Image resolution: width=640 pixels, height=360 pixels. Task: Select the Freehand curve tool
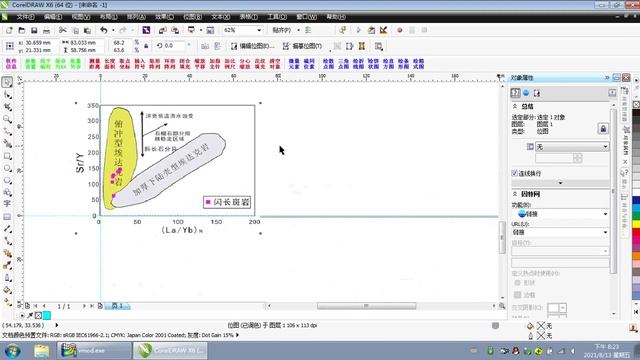[7, 131]
